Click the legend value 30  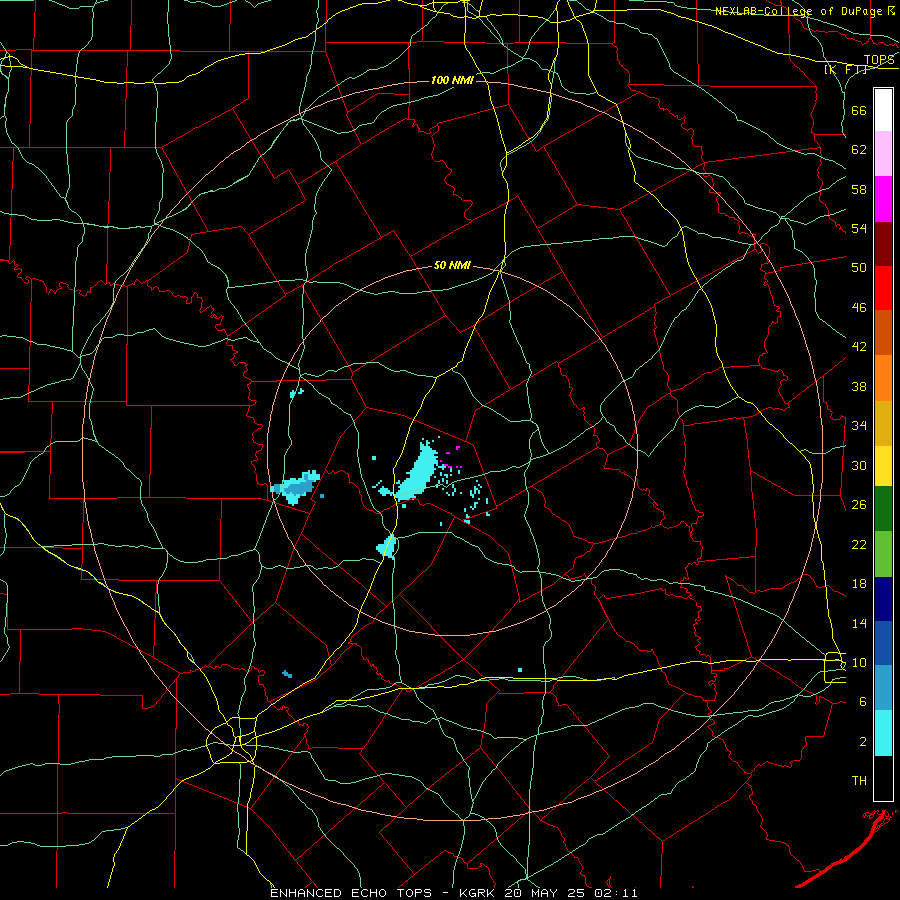pyautogui.click(x=859, y=465)
